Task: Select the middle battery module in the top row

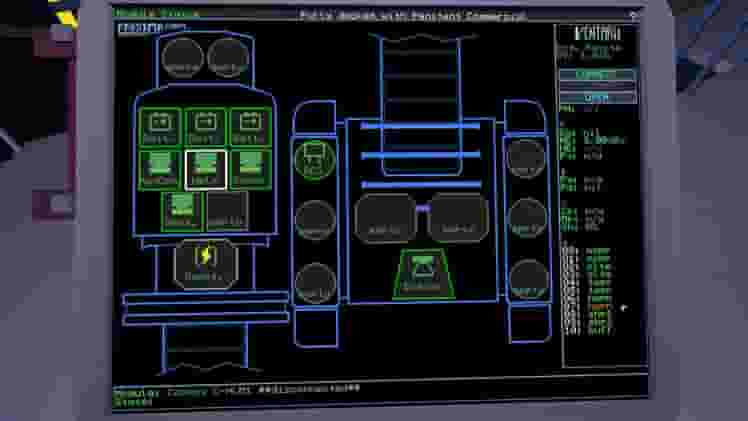Action: point(206,126)
